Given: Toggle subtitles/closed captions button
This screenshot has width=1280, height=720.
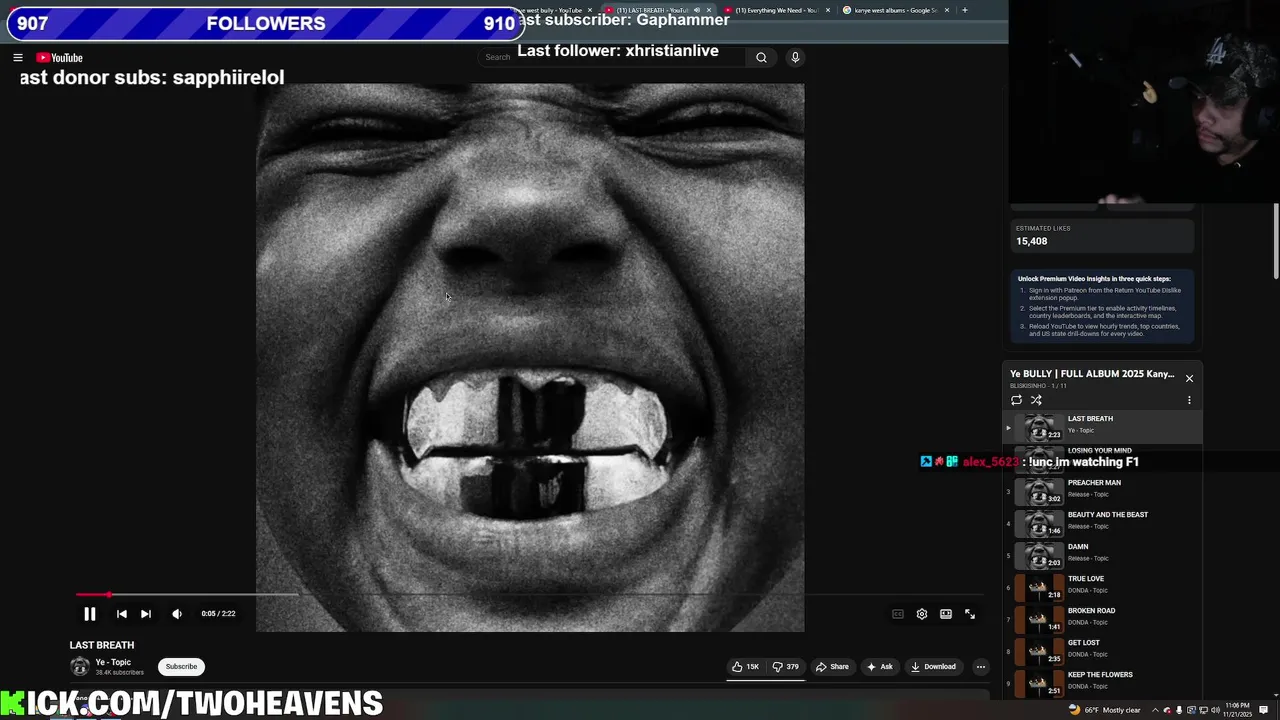Looking at the screenshot, I should point(898,614).
